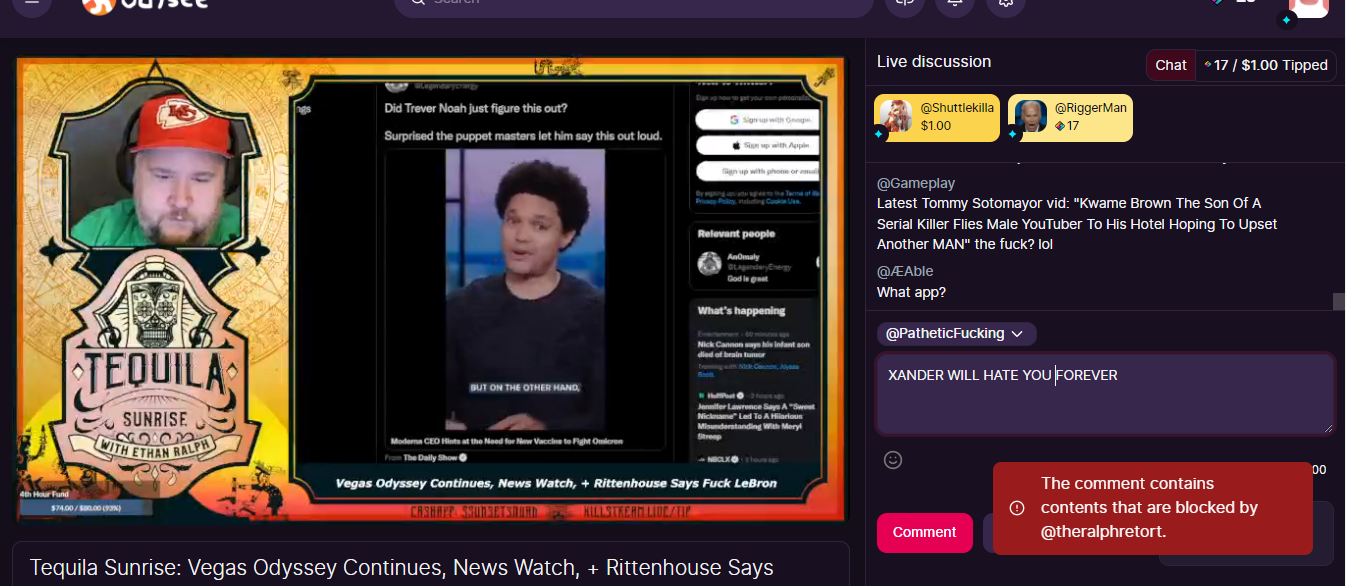1346x586 pixels.
Task: Focus the header Search field
Action: click(x=634, y=4)
